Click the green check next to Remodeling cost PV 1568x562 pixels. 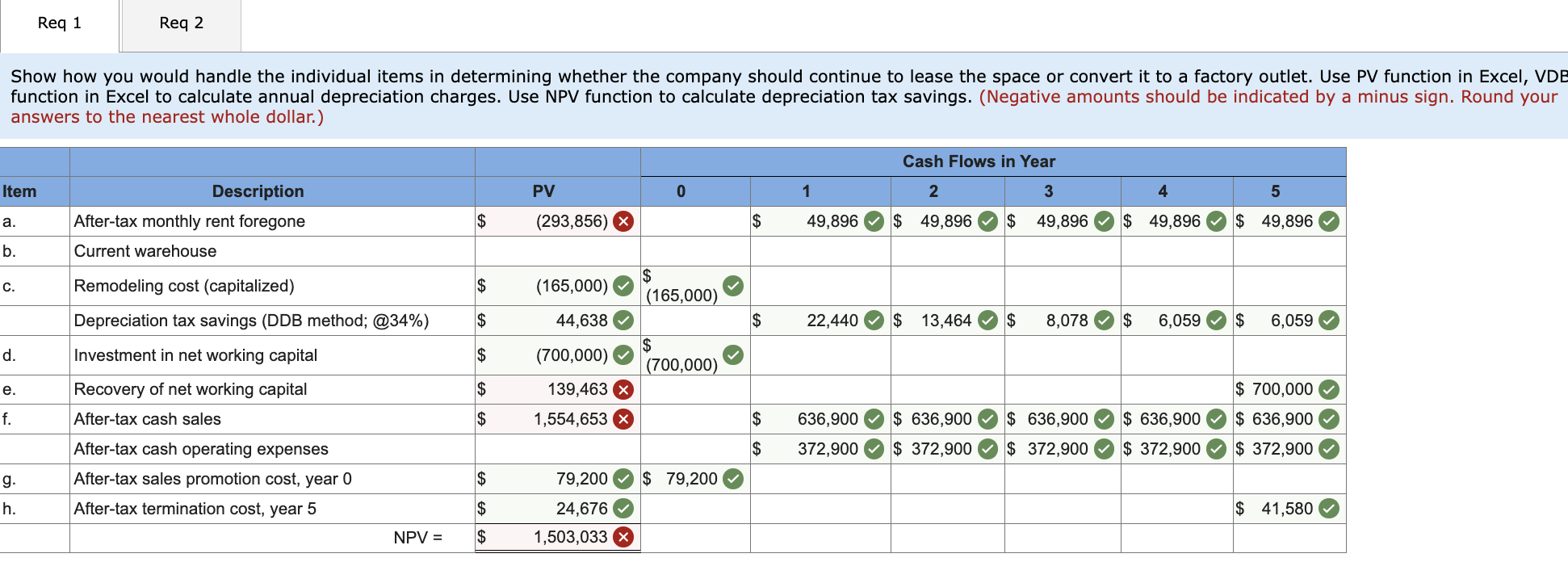tap(623, 286)
